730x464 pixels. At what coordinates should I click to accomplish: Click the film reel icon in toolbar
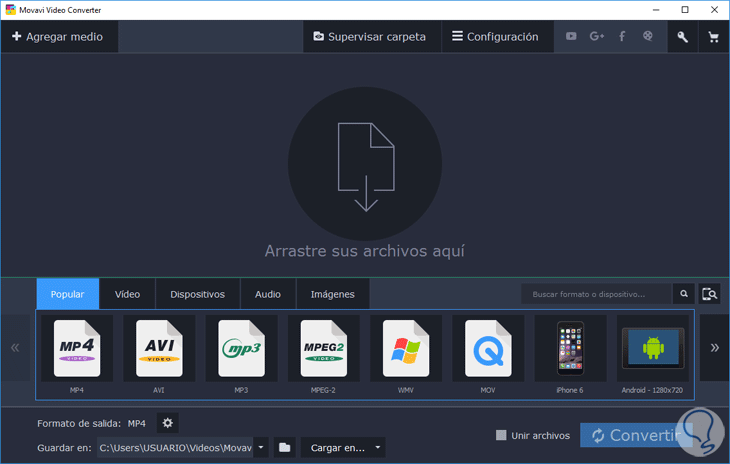tap(648, 36)
